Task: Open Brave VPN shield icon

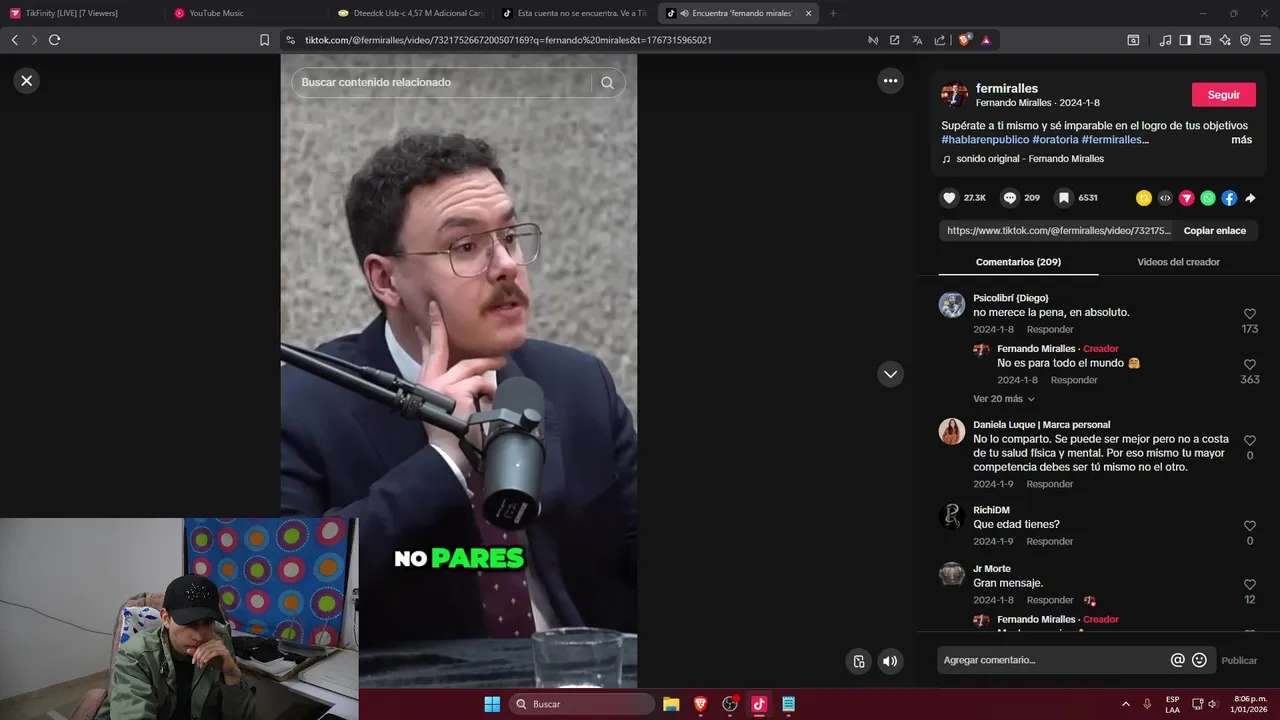Action: point(1245,40)
